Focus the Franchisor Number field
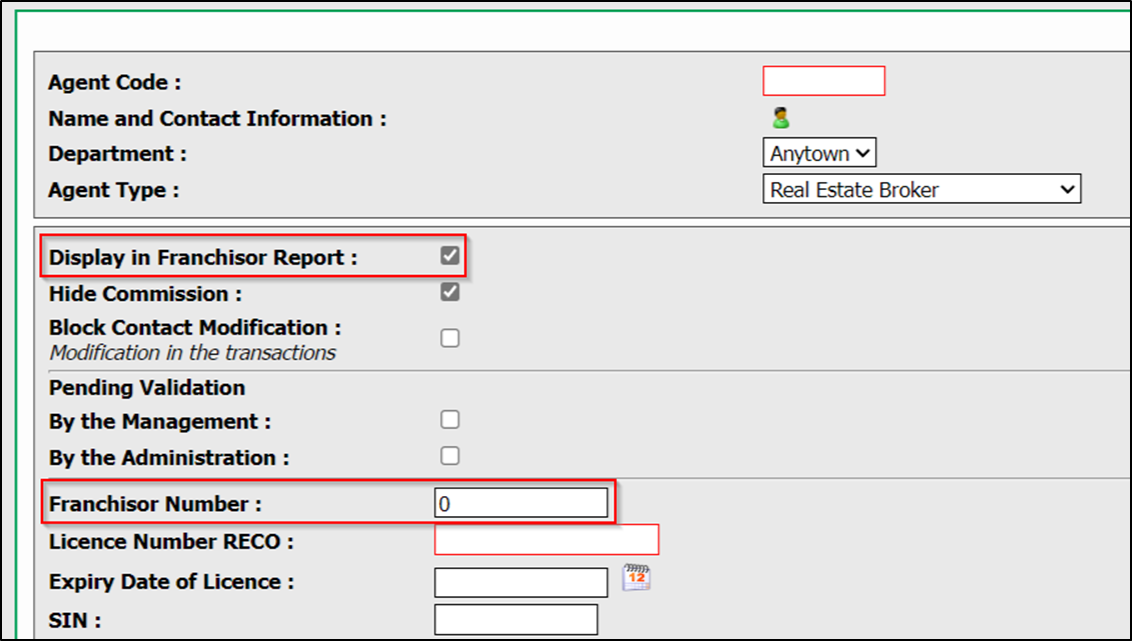The image size is (1132, 641). (521, 503)
